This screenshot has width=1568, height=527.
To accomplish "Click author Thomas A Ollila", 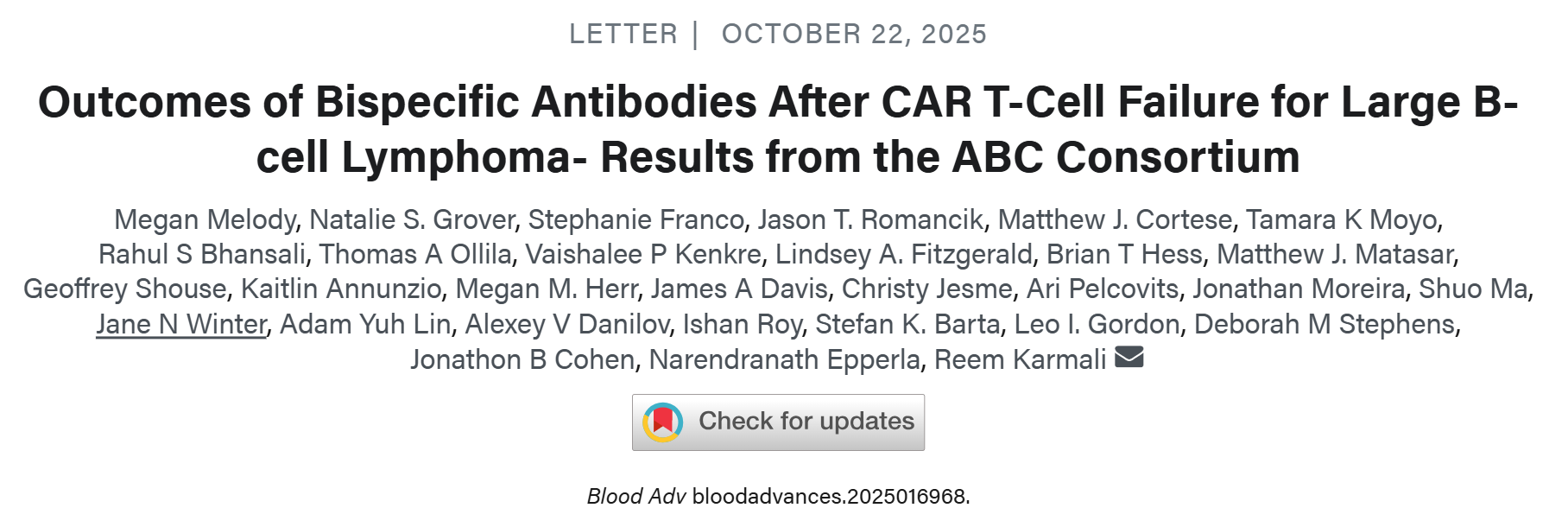I will [x=415, y=254].
